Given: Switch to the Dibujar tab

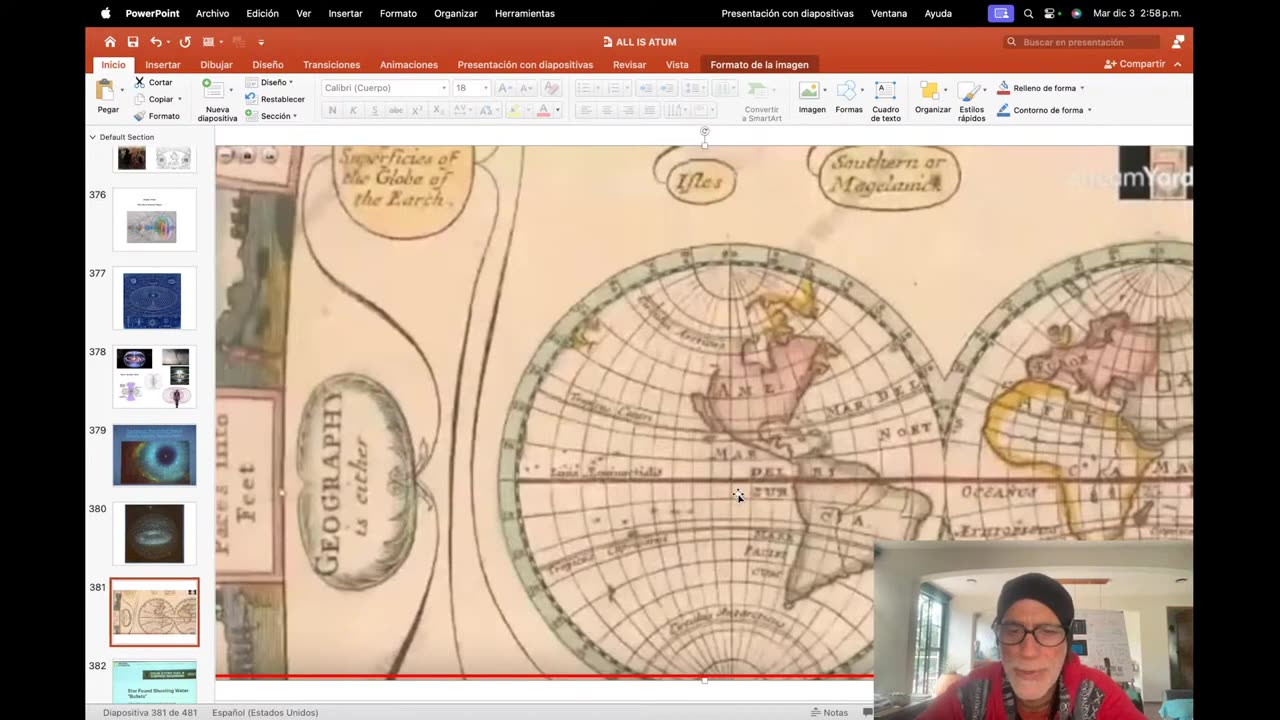Looking at the screenshot, I should click(x=216, y=64).
